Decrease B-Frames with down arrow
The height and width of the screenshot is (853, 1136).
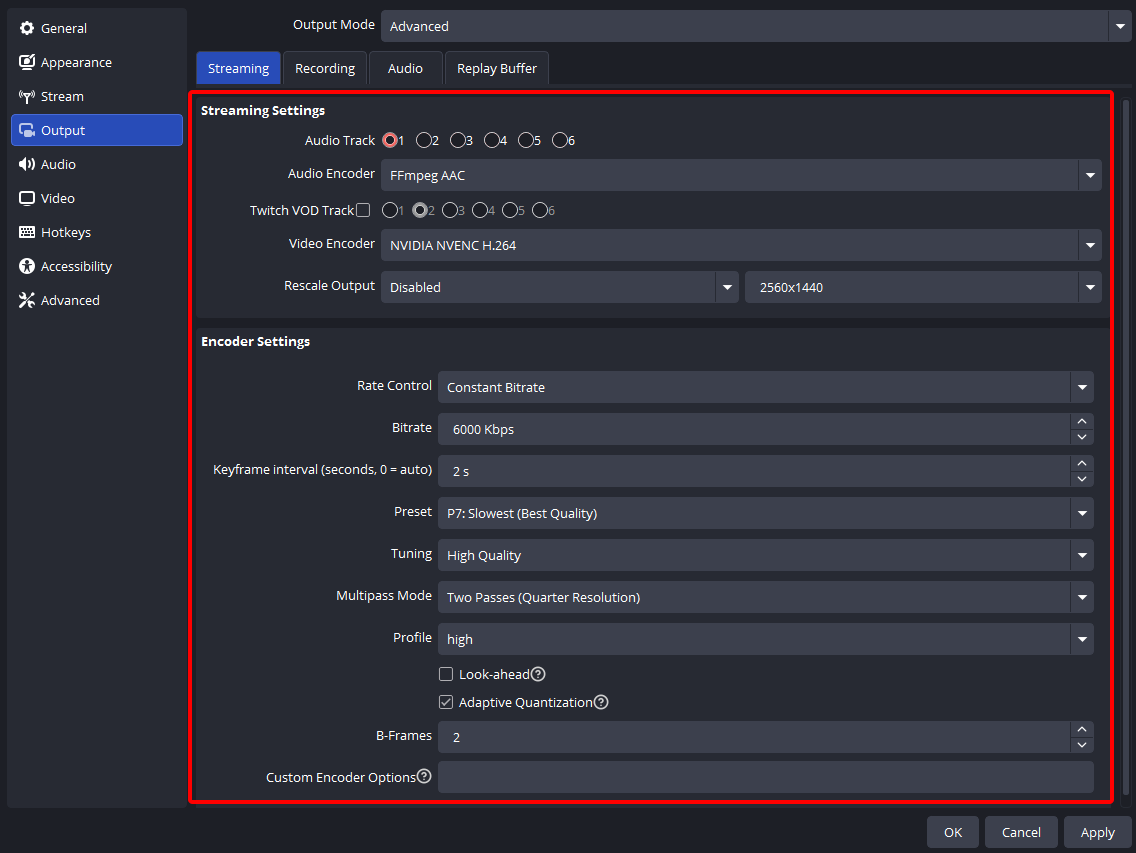[1082, 745]
